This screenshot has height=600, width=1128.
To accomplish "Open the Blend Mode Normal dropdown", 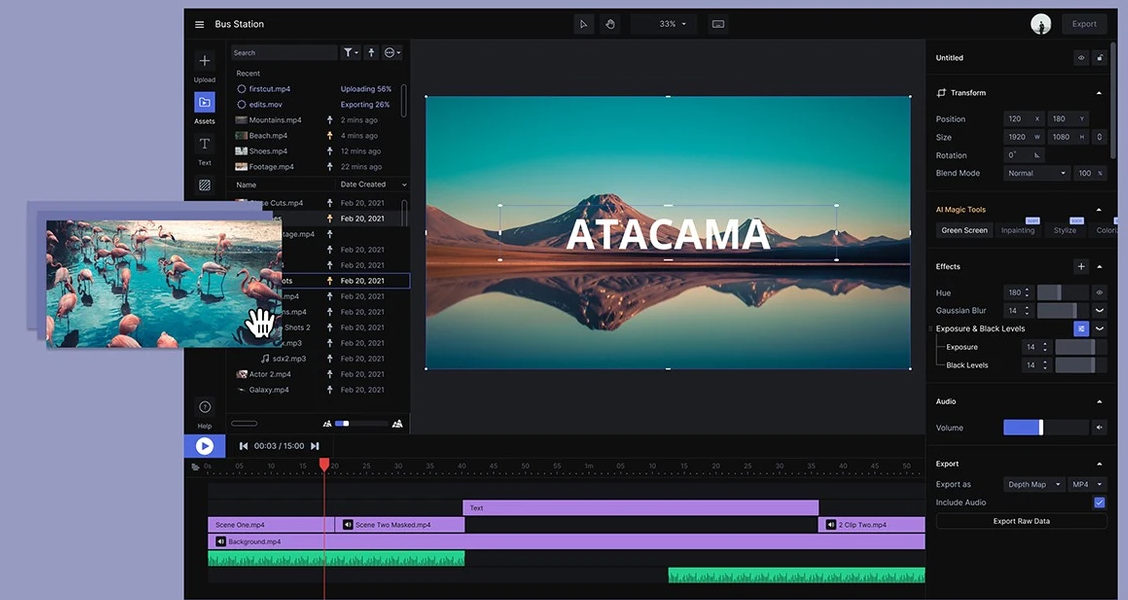I will pos(1037,173).
